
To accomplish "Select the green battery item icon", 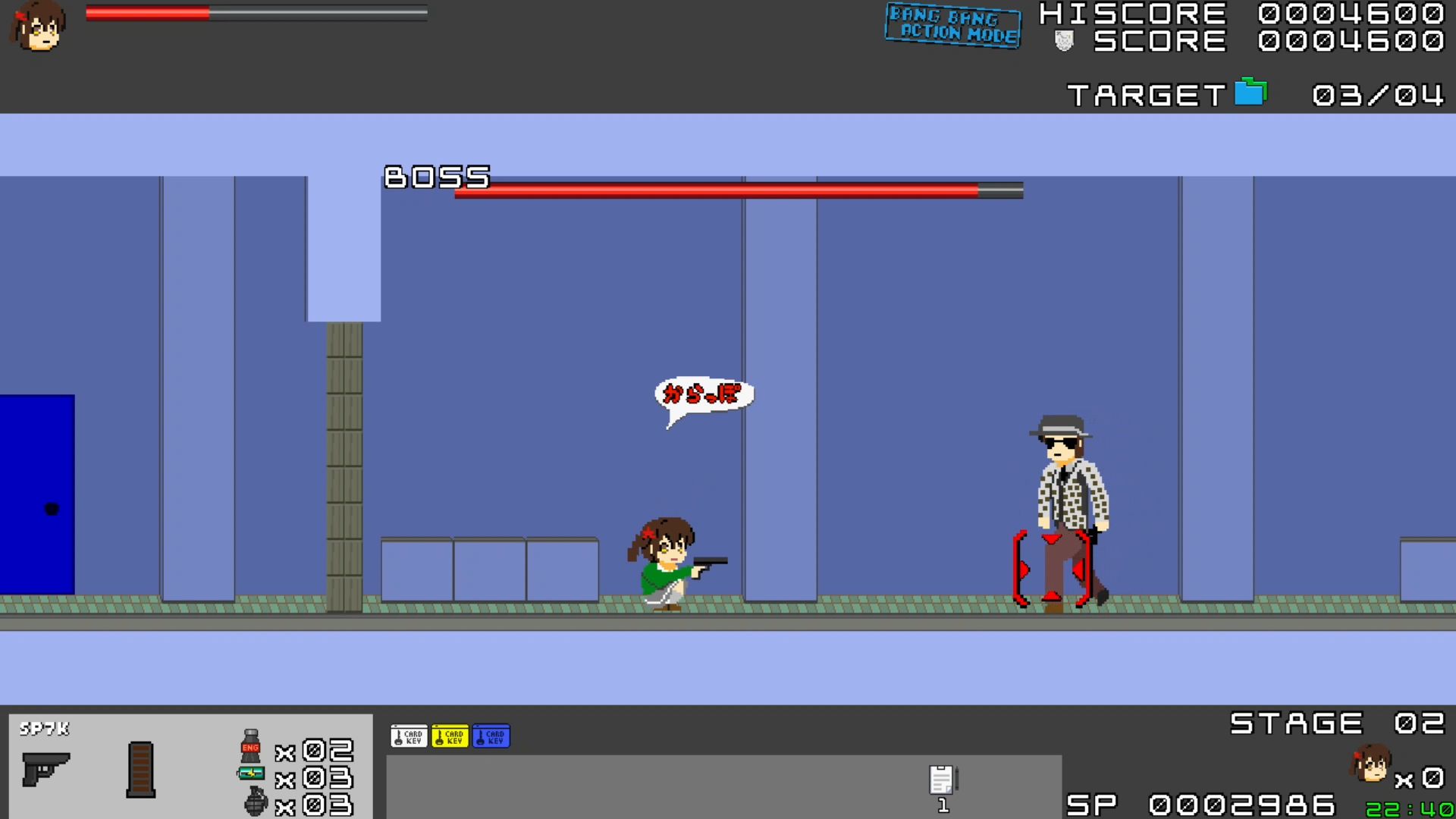I will pos(251,773).
